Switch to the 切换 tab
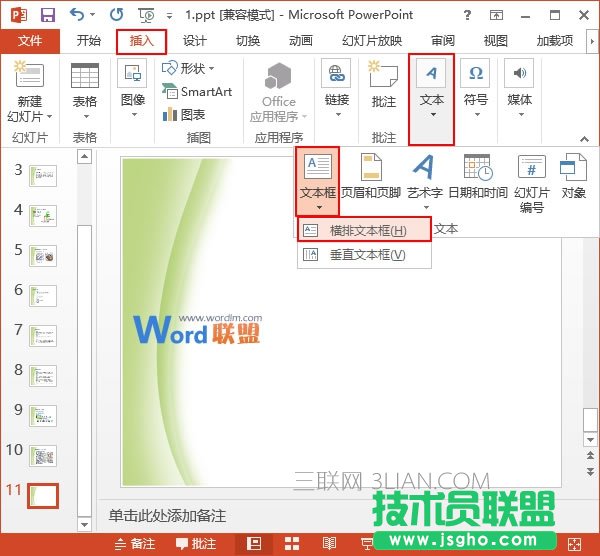 pos(248,41)
